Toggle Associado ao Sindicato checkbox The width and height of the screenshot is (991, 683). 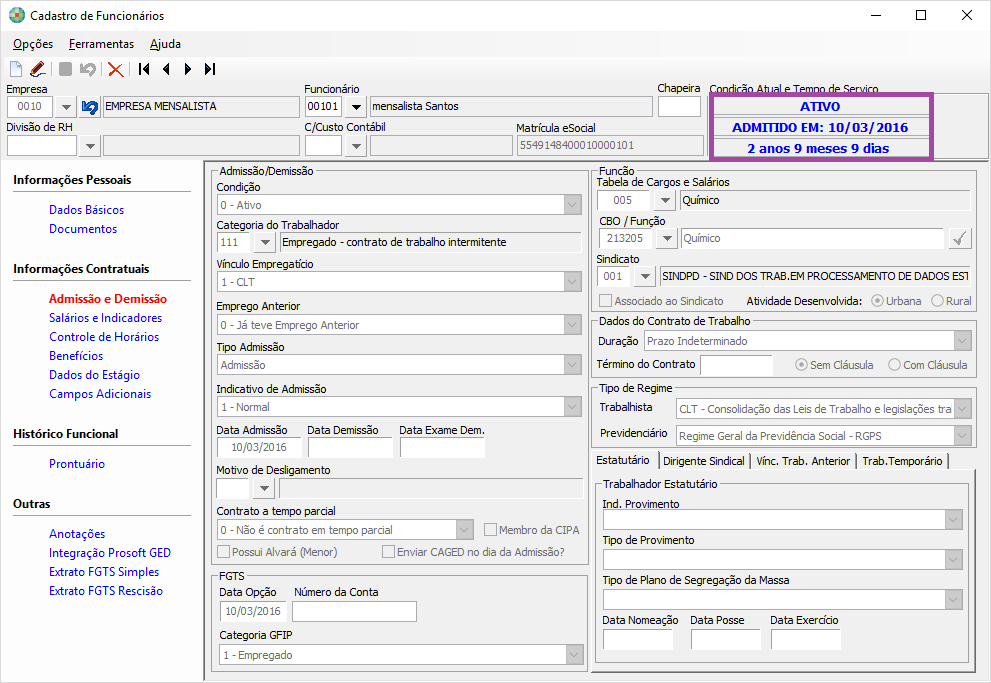pos(605,301)
